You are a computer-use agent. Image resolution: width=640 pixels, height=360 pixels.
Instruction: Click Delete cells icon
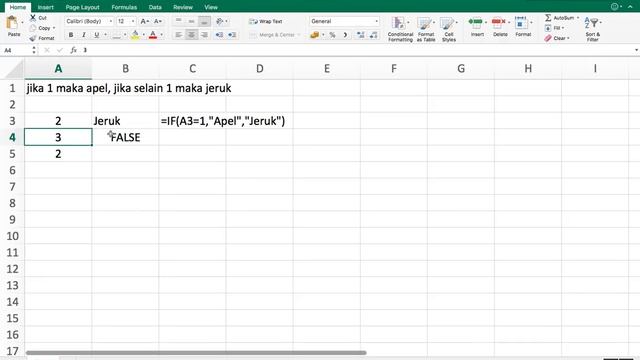tap(498, 22)
